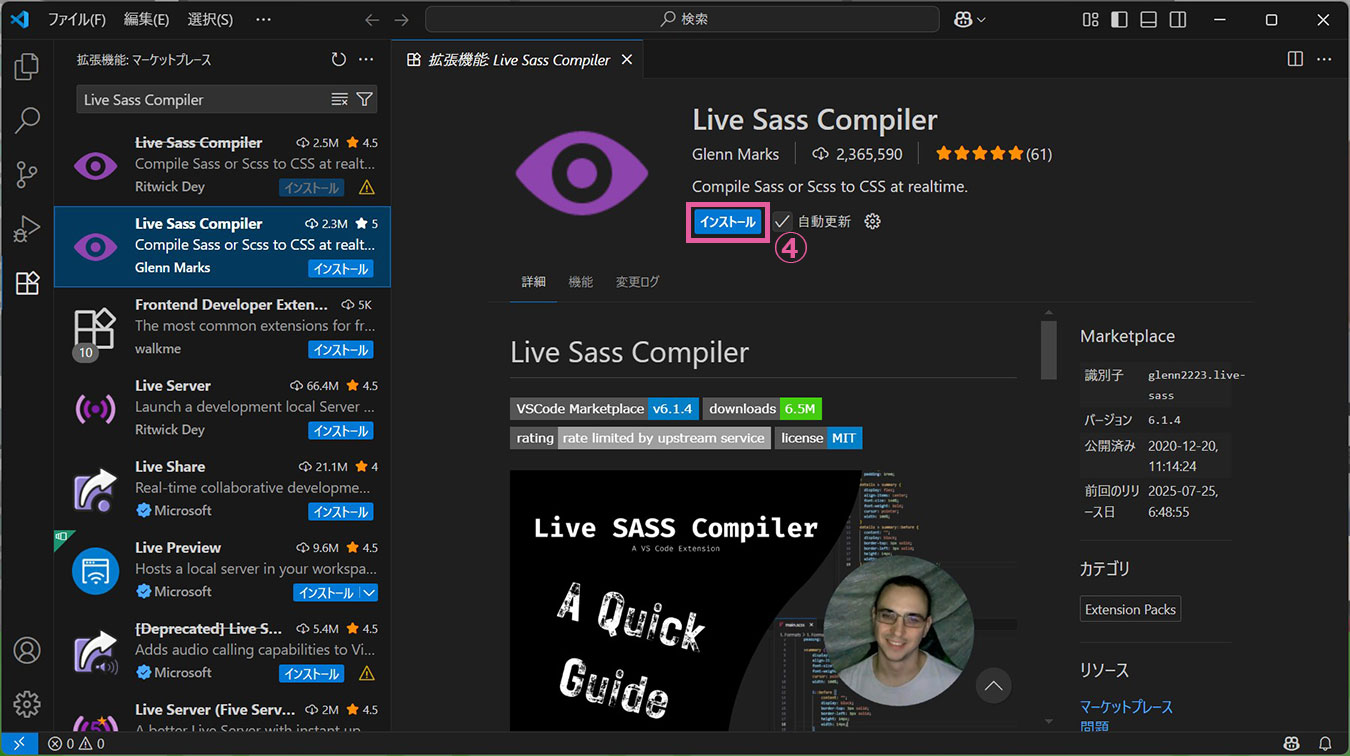Toggle the primary side bar
The width and height of the screenshot is (1350, 756).
(1120, 20)
